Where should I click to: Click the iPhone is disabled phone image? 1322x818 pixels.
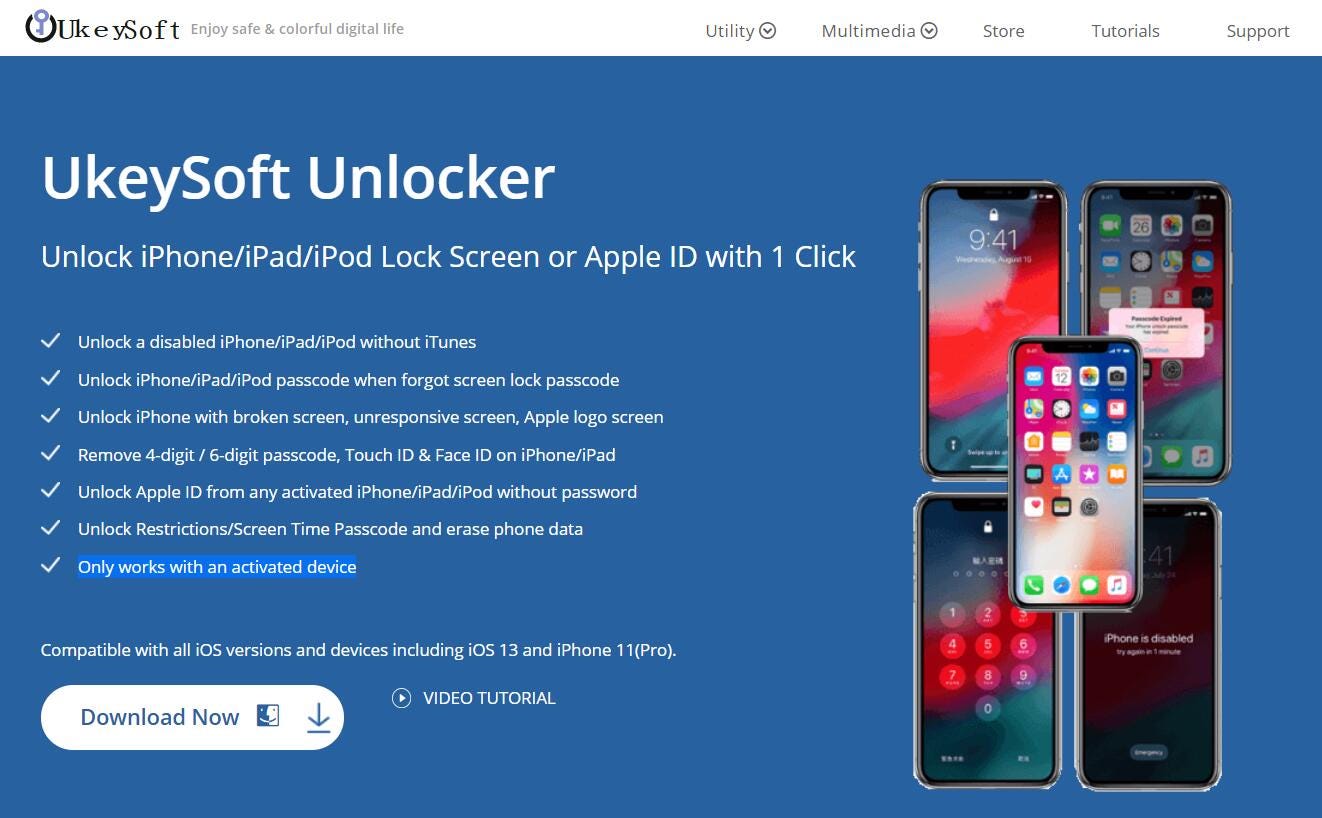coord(1148,642)
